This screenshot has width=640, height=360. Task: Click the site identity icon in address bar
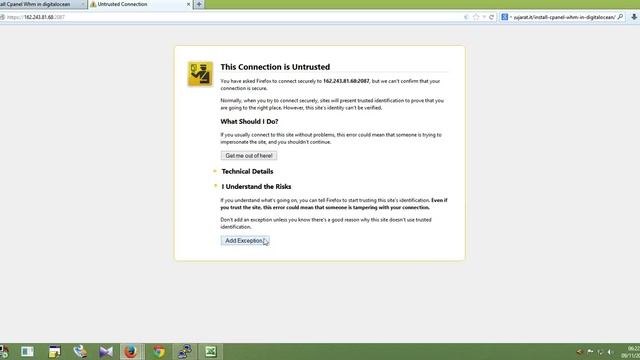click(x=2, y=17)
